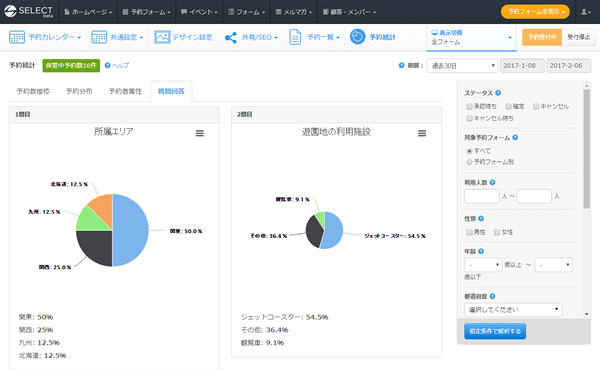Click the user account icon
Screen dimensions: 600x370
click(x=585, y=12)
